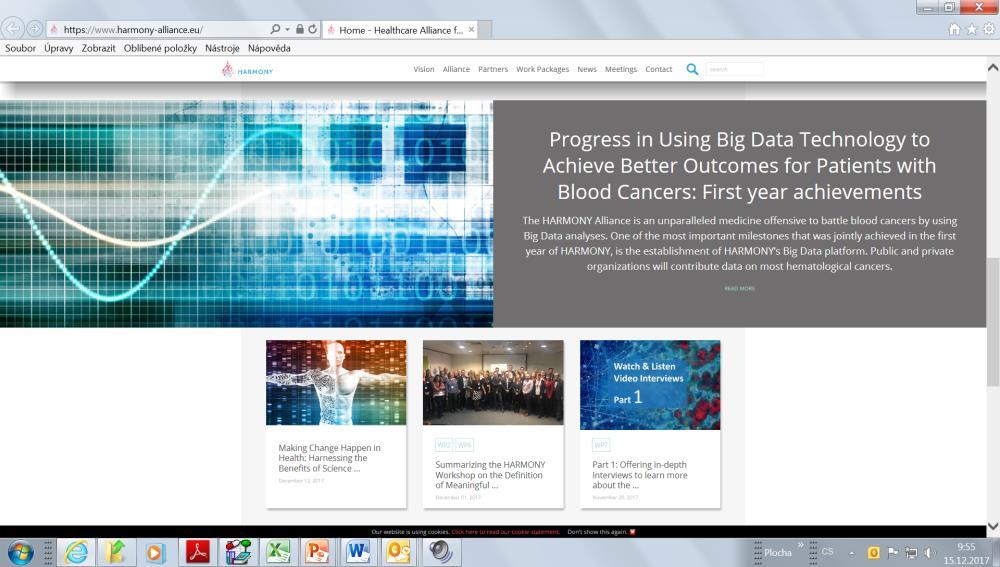
Task: Open Internet Explorer from taskbar
Action: coord(76,552)
